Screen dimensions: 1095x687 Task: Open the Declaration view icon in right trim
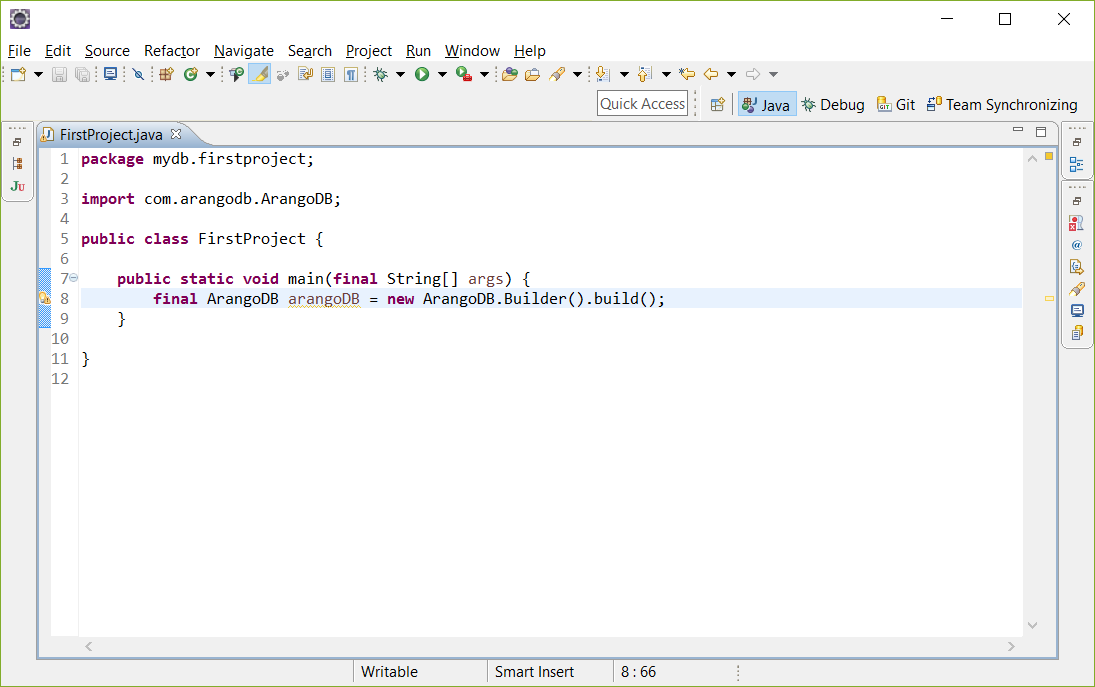click(1076, 267)
